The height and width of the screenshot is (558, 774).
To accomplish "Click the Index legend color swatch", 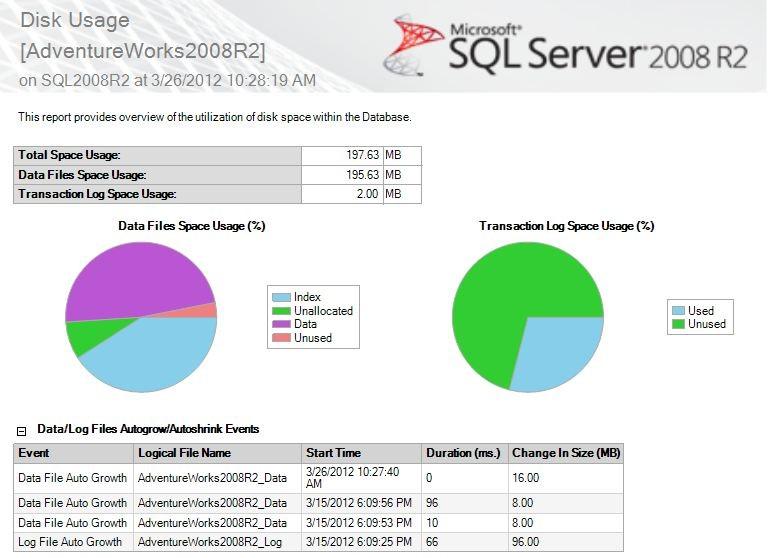I will (x=281, y=297).
